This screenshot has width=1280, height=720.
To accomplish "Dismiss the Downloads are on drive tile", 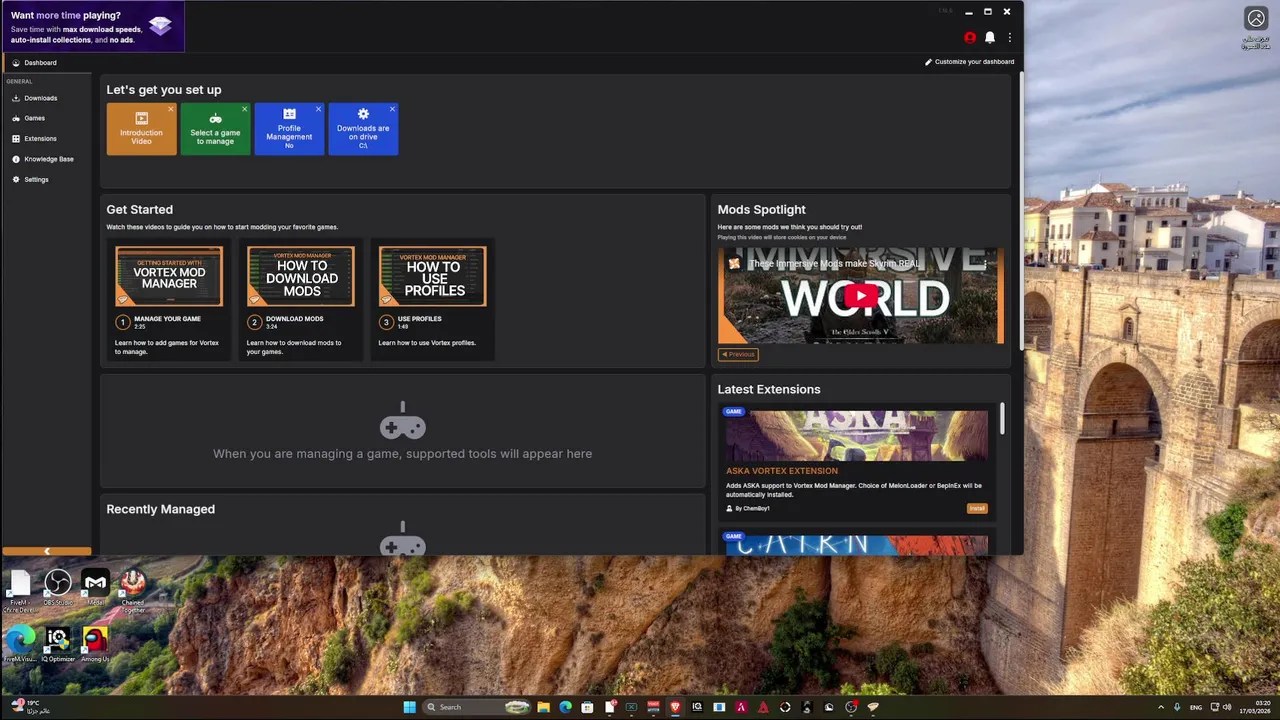I will (393, 109).
